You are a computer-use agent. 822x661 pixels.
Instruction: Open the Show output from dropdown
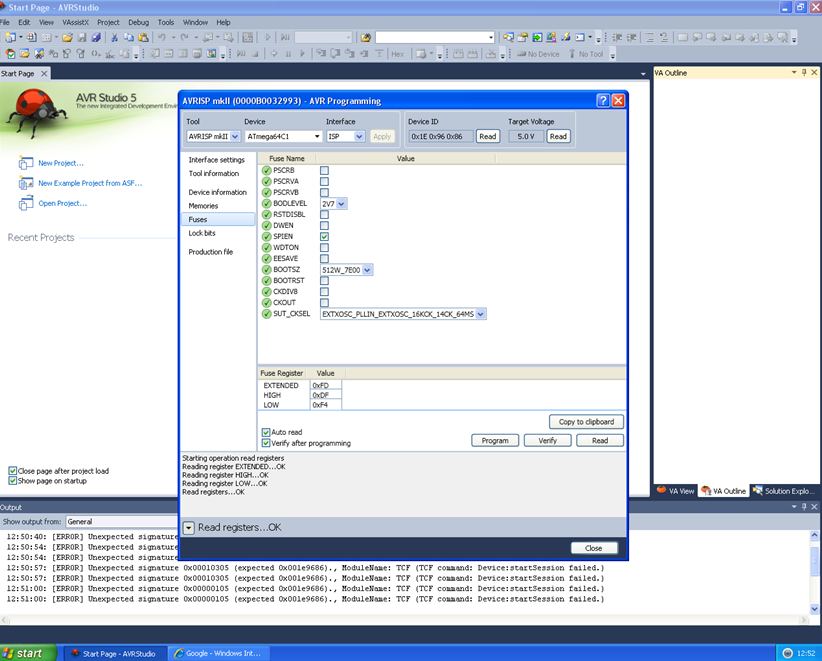122,522
